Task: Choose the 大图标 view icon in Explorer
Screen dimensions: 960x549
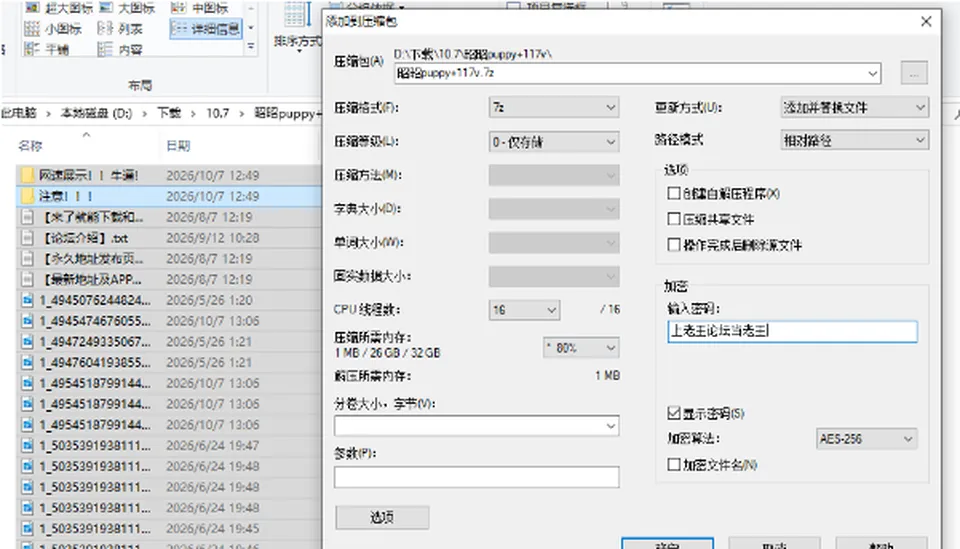Action: 107,7
